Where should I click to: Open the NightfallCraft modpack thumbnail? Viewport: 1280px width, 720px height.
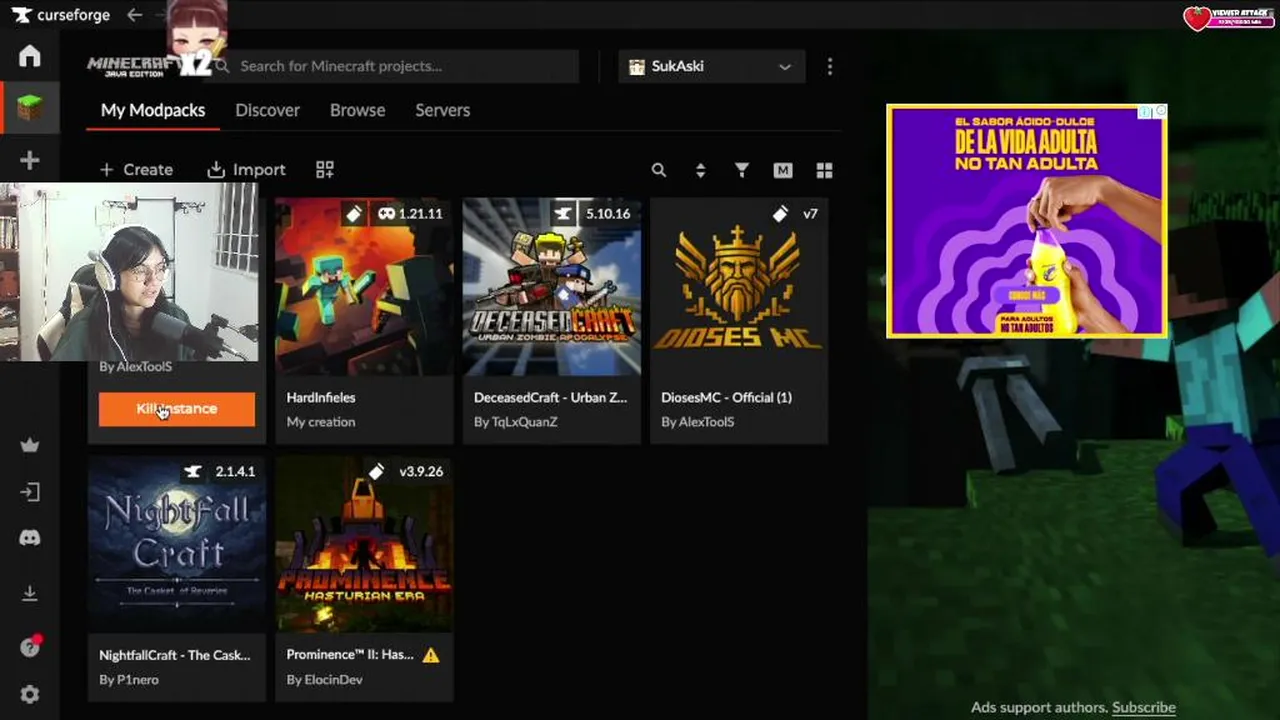tap(177, 545)
